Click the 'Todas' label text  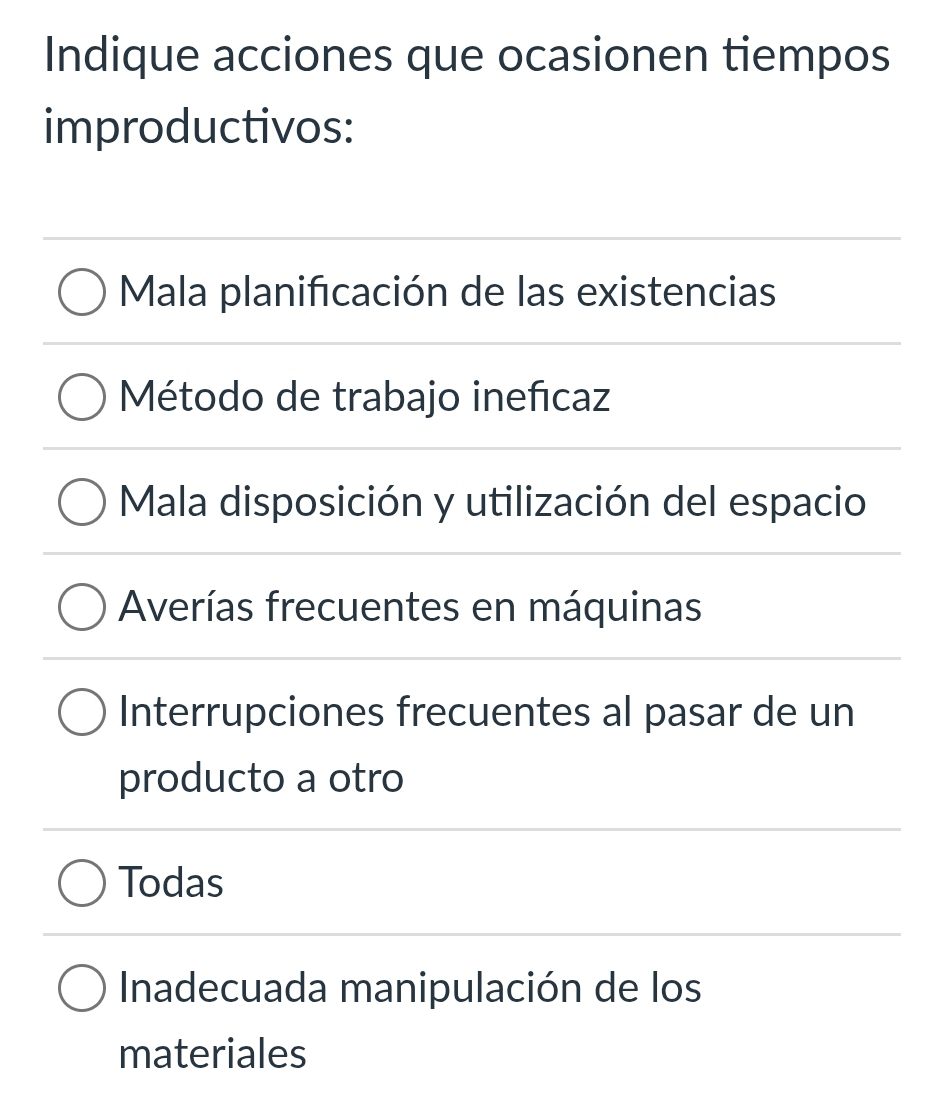pos(170,882)
